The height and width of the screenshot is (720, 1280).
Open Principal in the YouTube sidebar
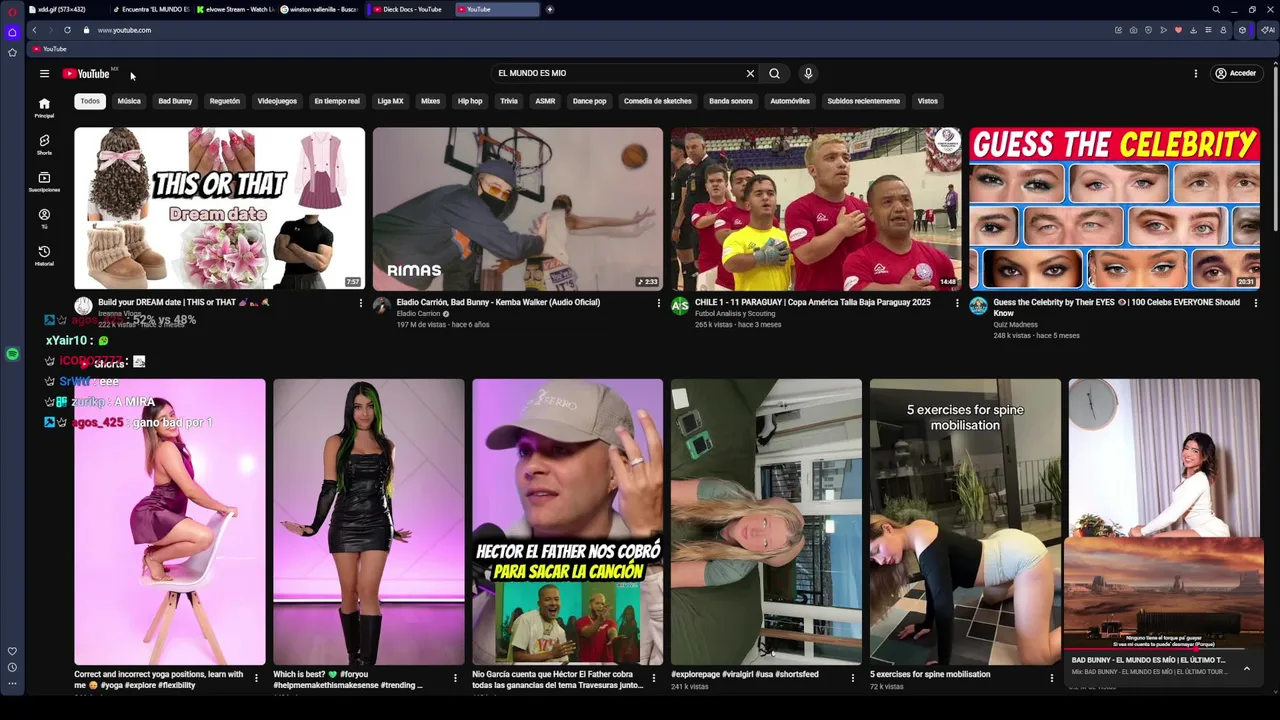click(x=44, y=108)
